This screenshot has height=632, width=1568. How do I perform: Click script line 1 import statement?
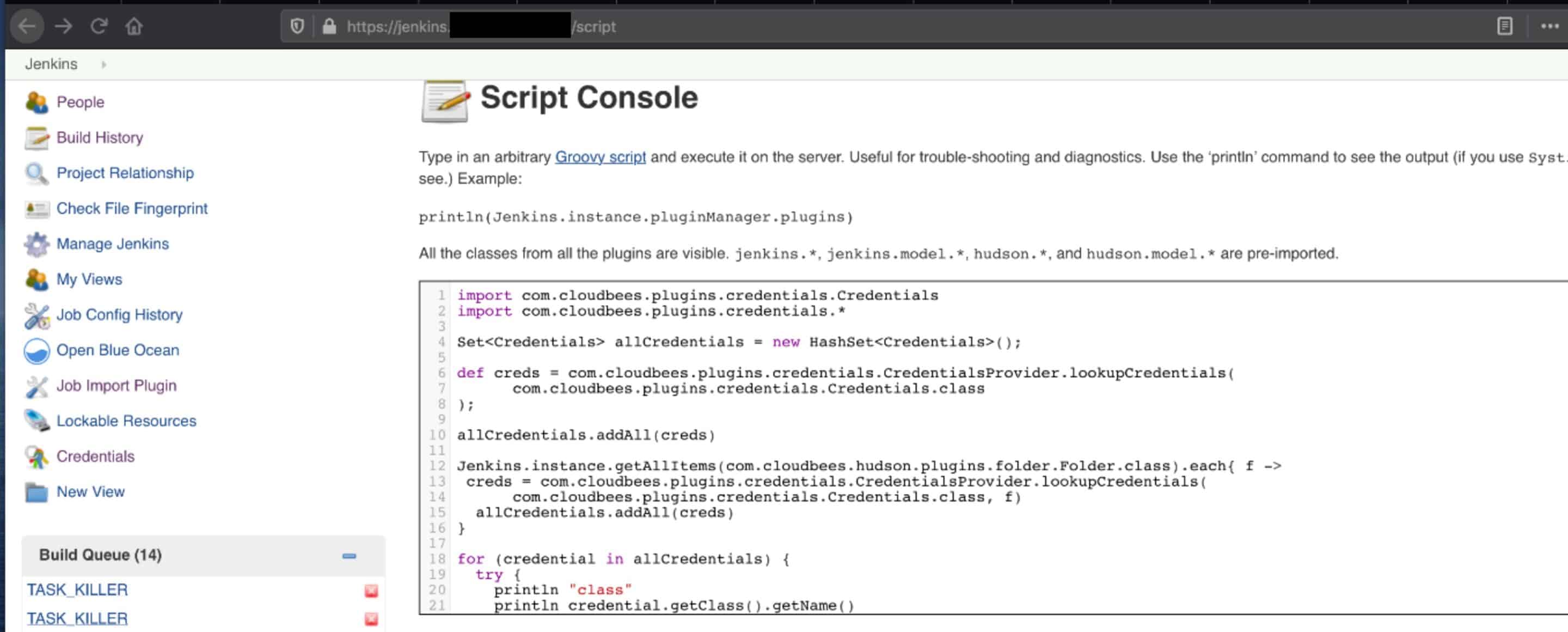click(697, 295)
